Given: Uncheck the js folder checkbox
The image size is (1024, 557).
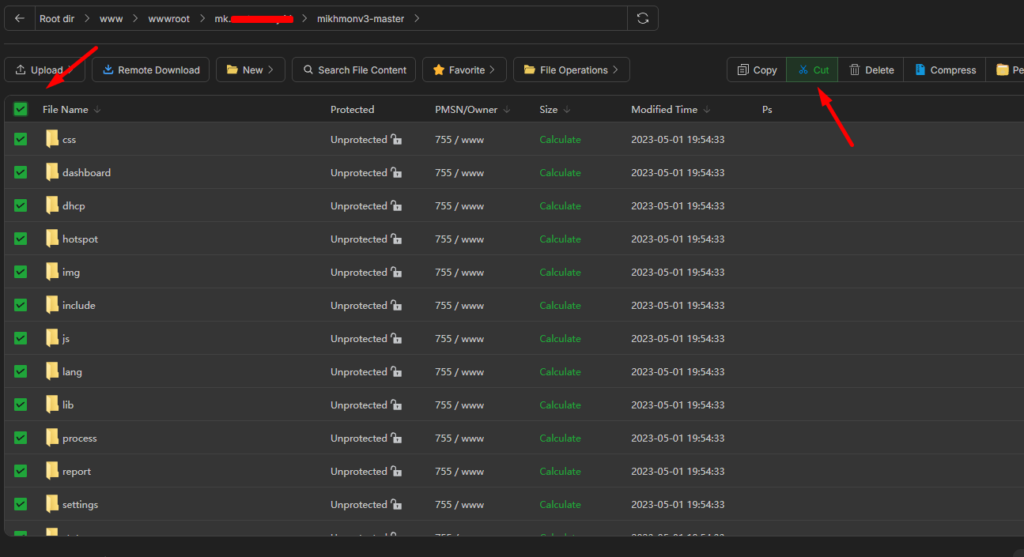Looking at the screenshot, I should (20, 338).
